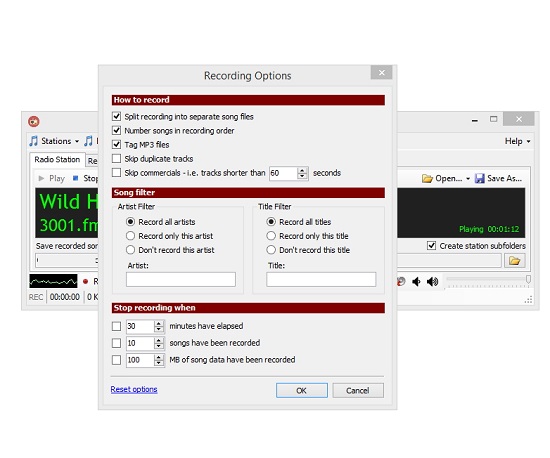Click the Open folder icon

coord(427,179)
